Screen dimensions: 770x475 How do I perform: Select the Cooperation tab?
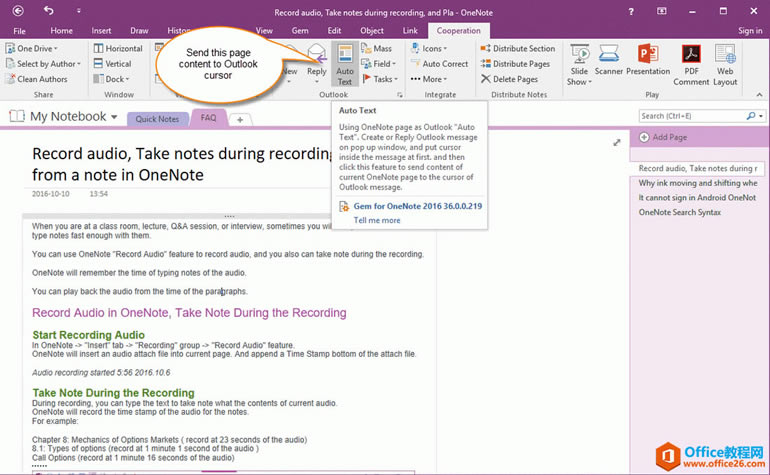(459, 30)
